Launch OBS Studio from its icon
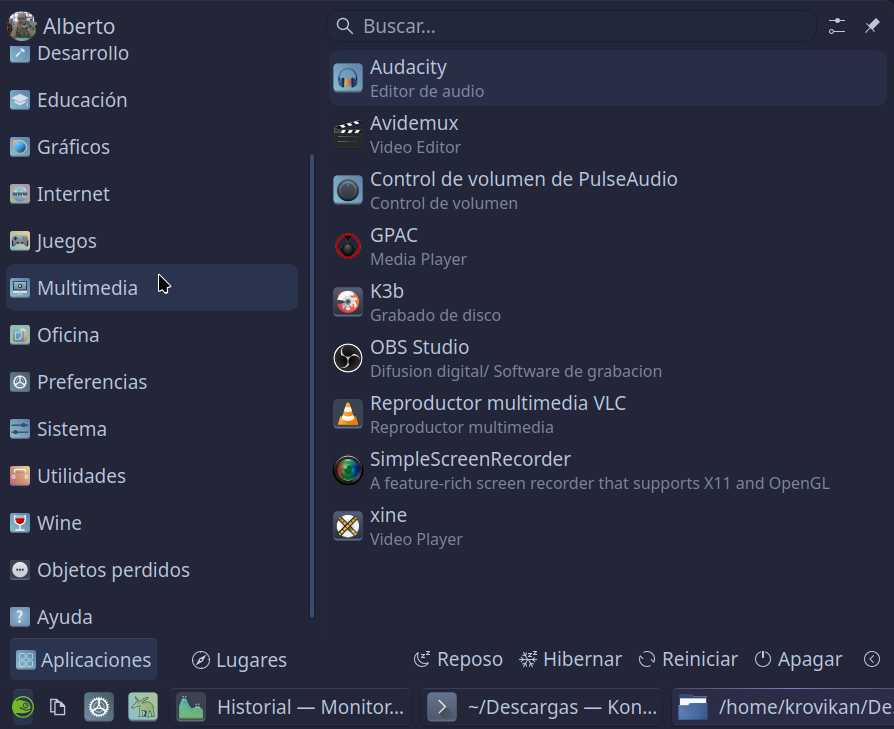This screenshot has width=894, height=729. (x=348, y=358)
